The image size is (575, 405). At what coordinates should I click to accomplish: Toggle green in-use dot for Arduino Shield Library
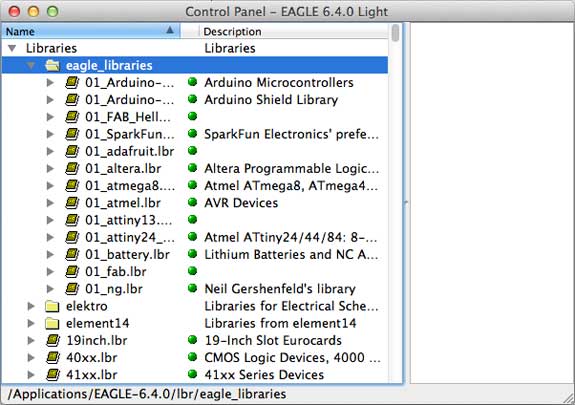[193, 99]
